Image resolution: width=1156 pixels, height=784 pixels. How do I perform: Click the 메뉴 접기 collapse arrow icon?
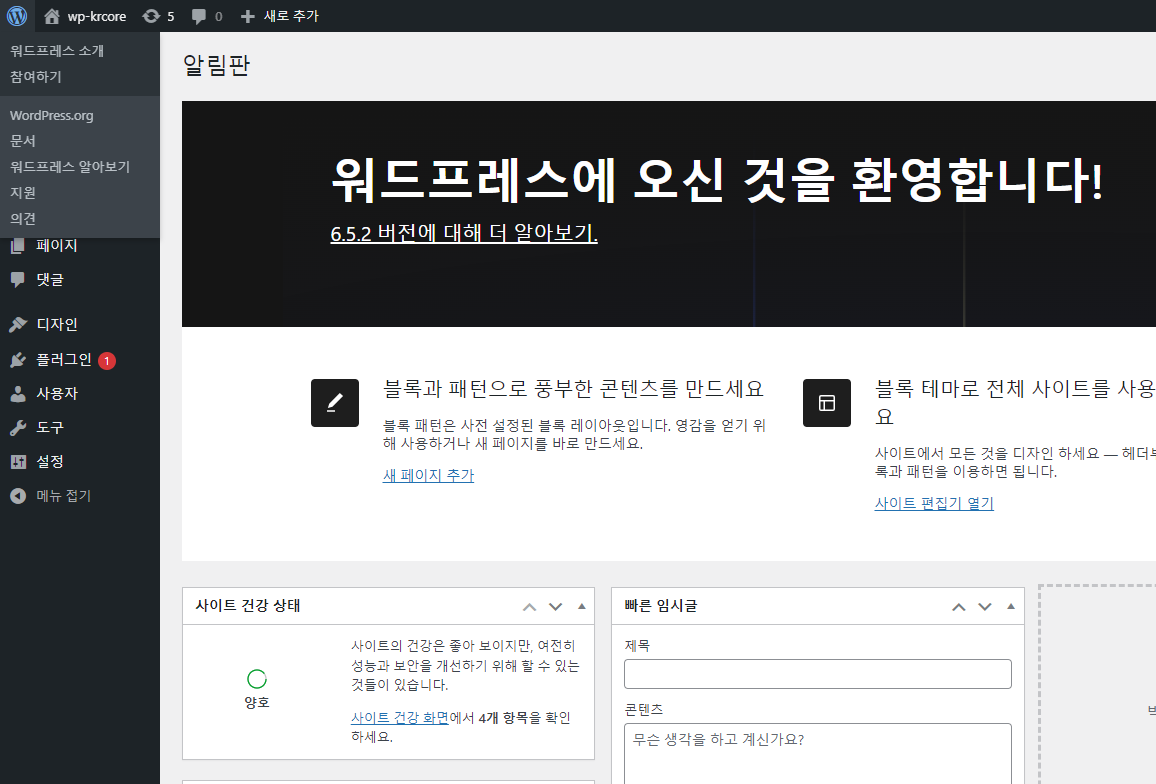pyautogui.click(x=18, y=496)
